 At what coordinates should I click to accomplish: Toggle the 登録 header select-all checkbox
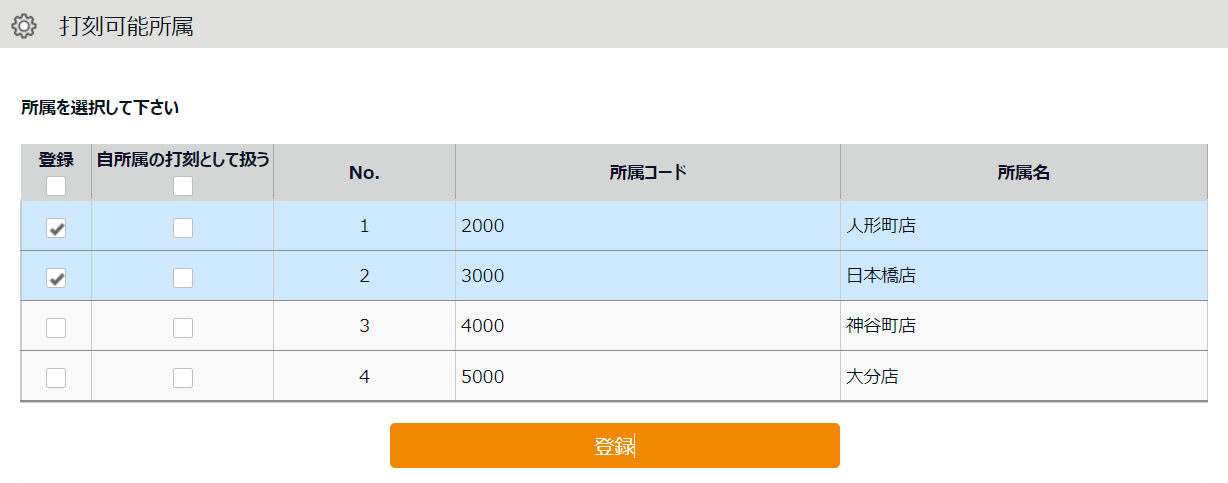click(56, 186)
